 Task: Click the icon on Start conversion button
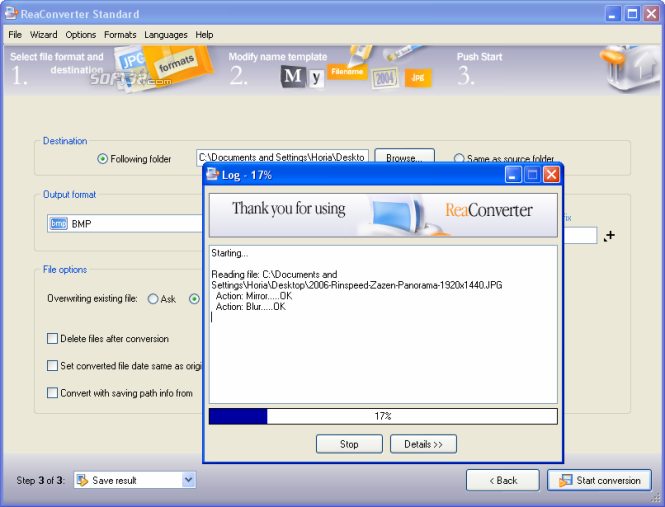(x=565, y=480)
